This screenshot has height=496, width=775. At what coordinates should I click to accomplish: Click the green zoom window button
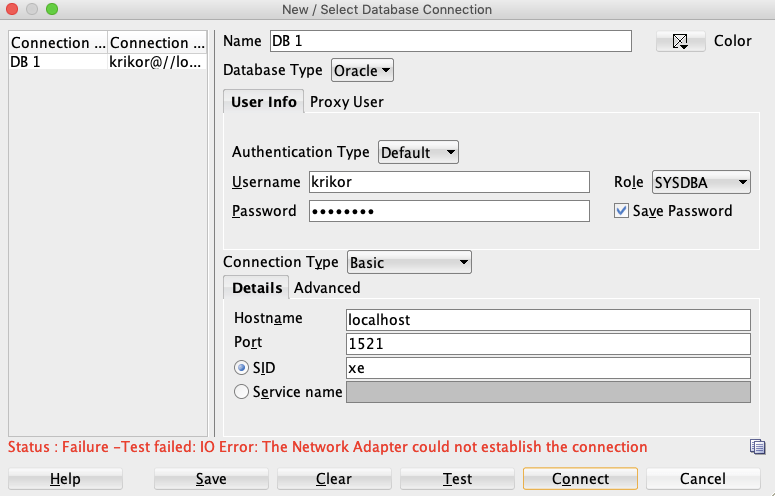[51, 9]
